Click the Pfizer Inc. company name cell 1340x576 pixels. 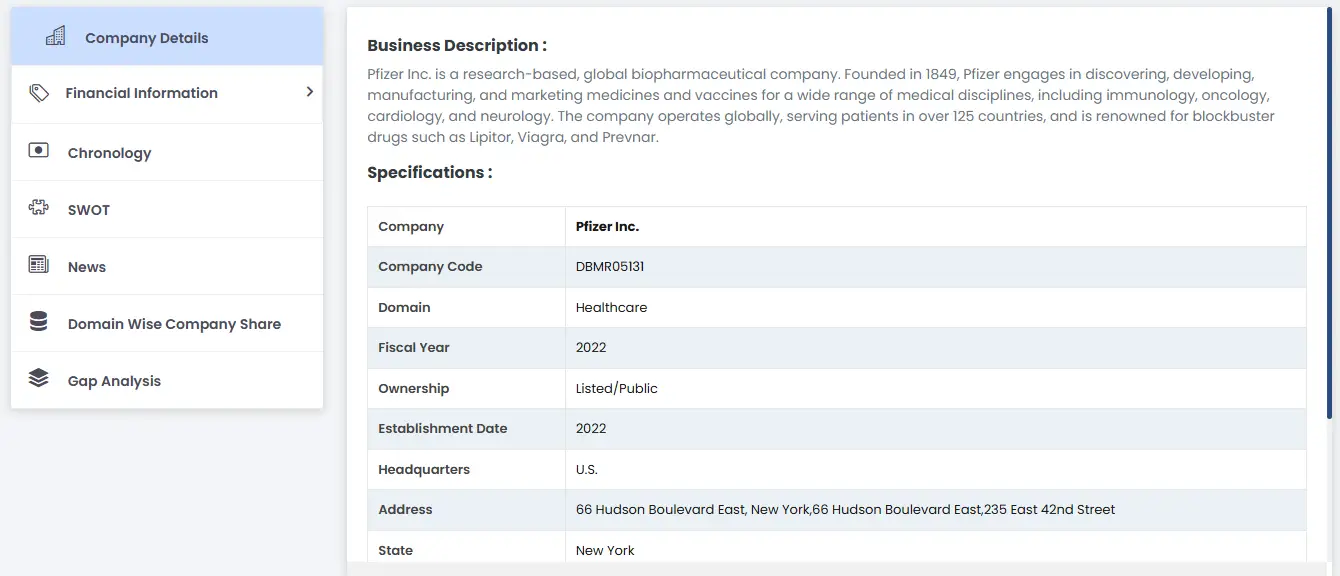pos(607,227)
